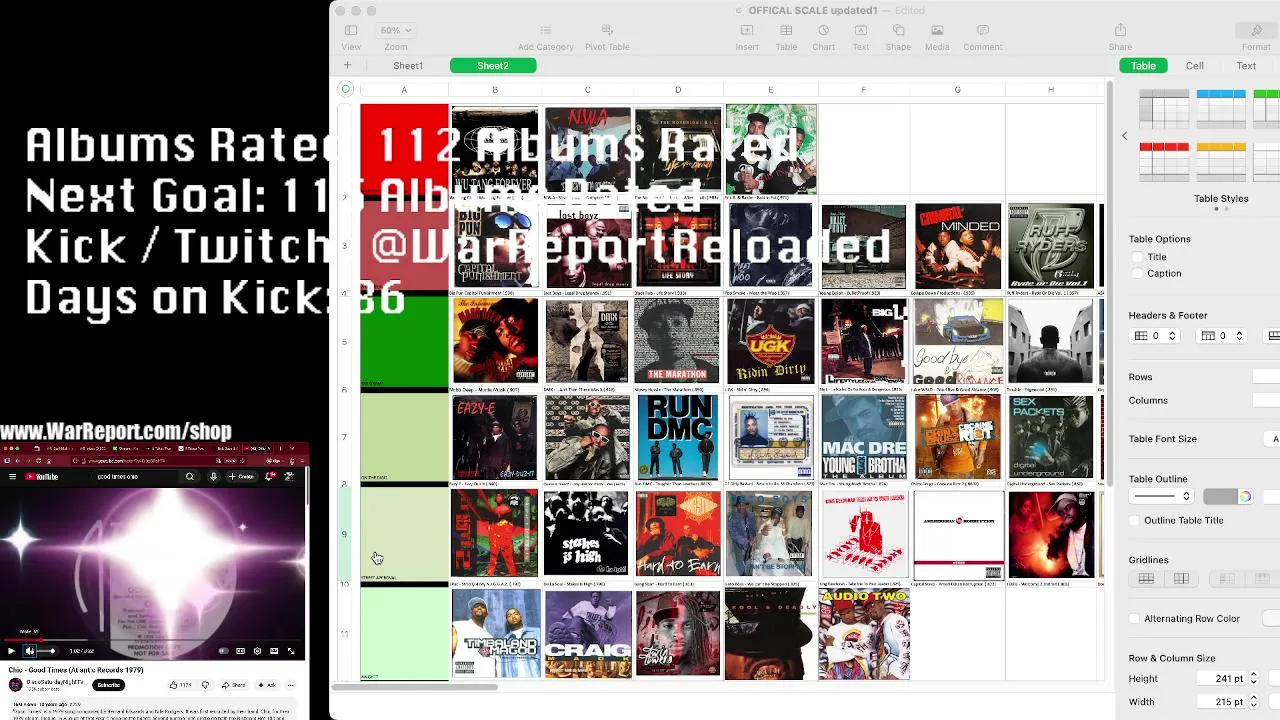This screenshot has height=720, width=1280.
Task: Enable the table Caption checkbox
Action: [x=1138, y=273]
